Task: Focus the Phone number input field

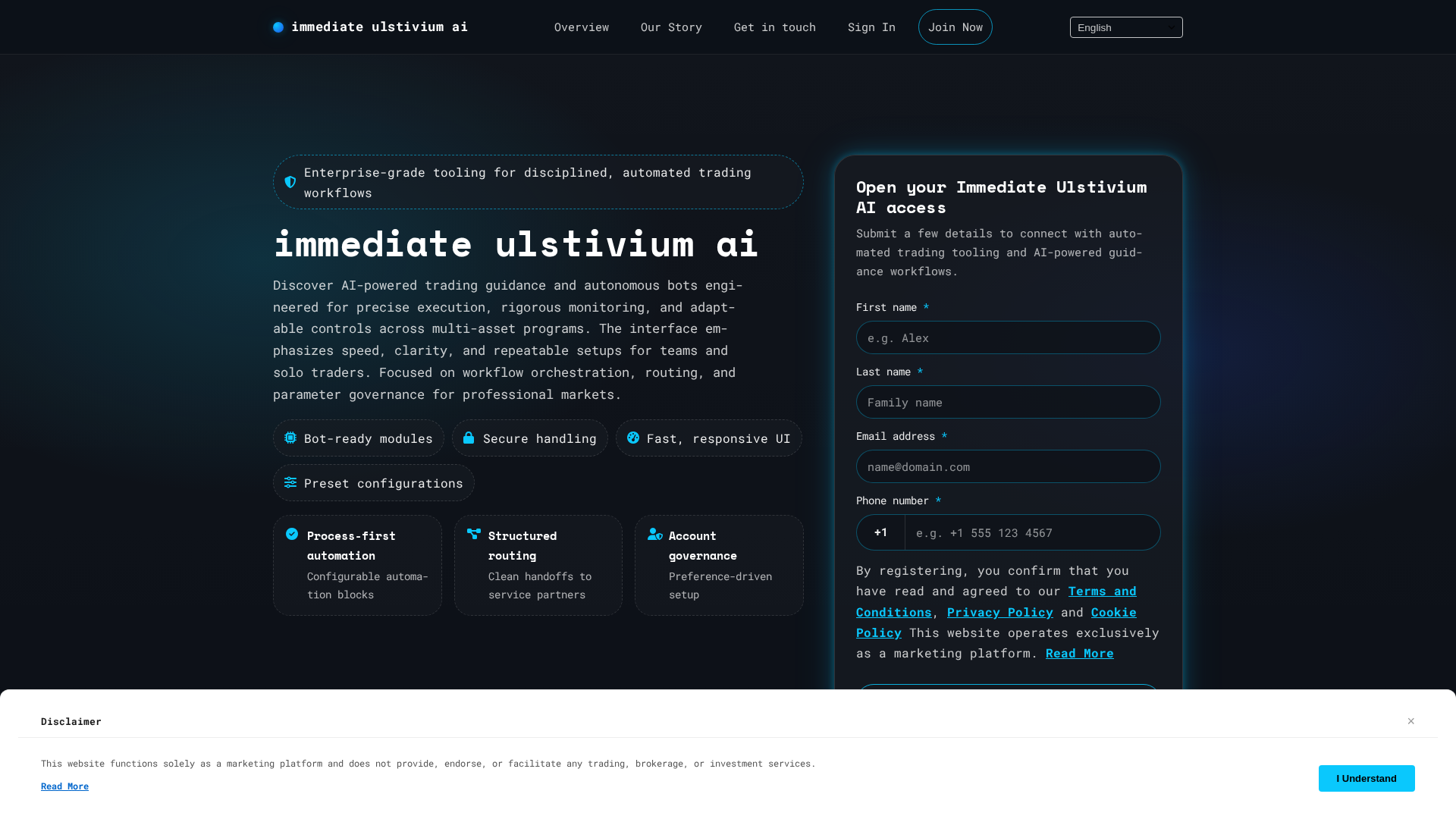Action: coord(1033,532)
